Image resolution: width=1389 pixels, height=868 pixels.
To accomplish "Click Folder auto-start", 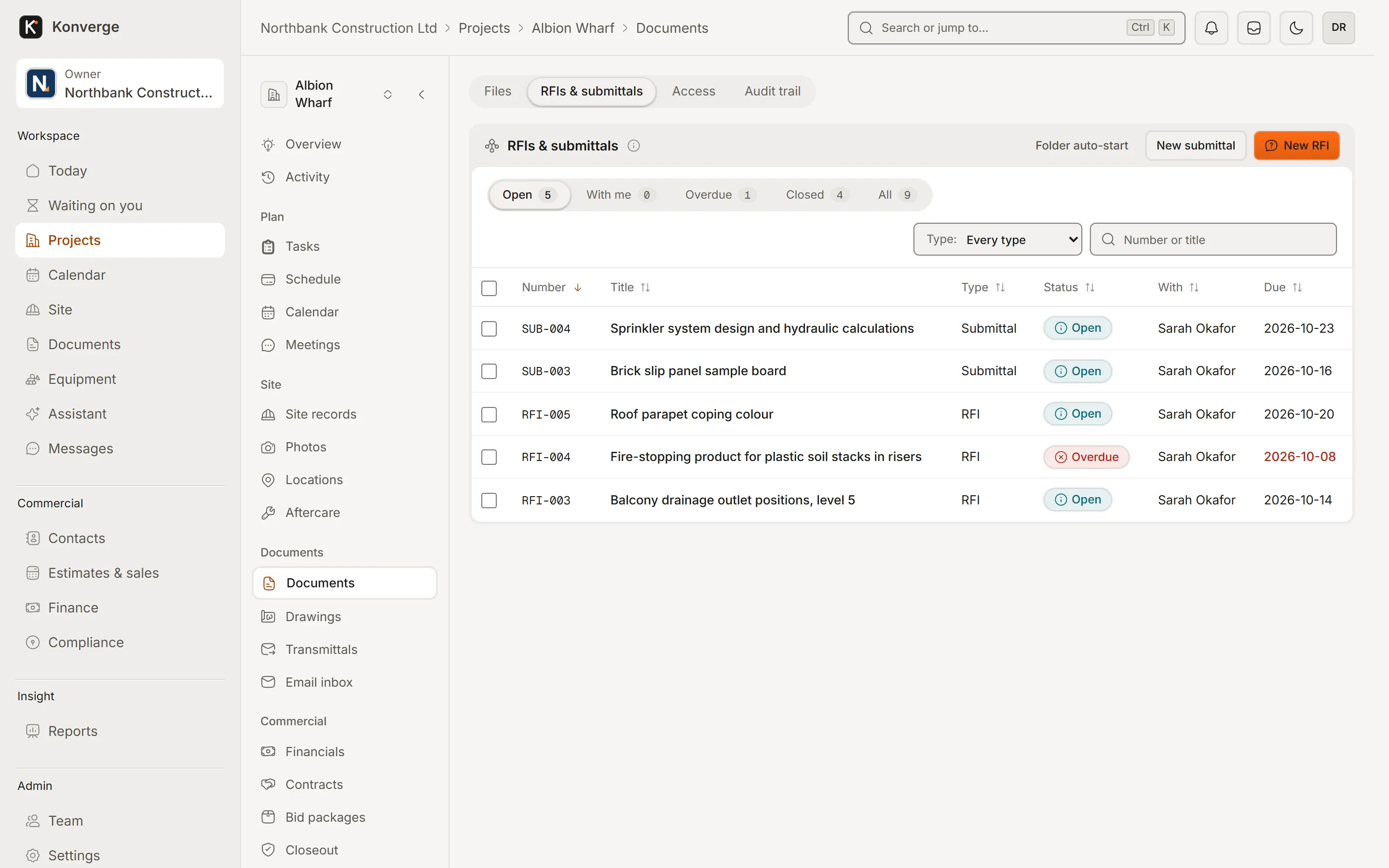I will [x=1081, y=146].
